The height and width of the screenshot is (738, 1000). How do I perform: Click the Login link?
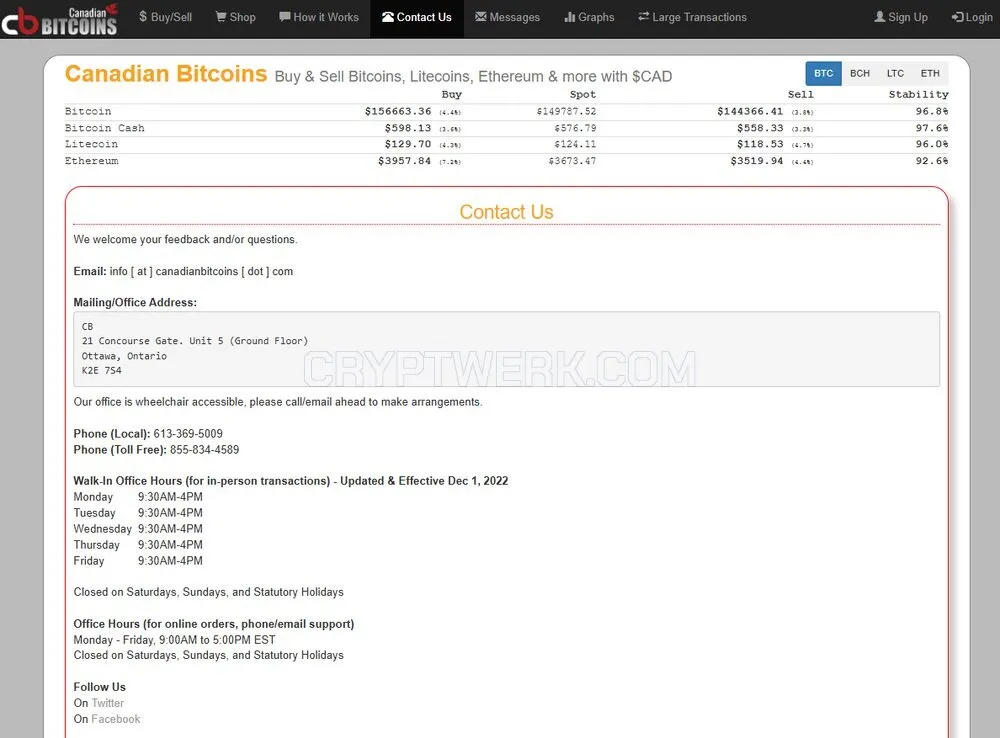click(972, 17)
